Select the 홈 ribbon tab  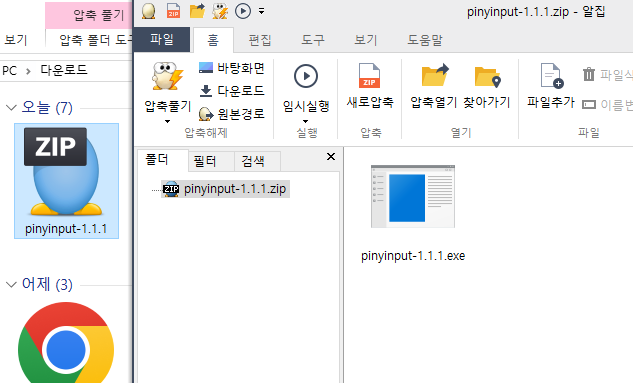pyautogui.click(x=213, y=40)
